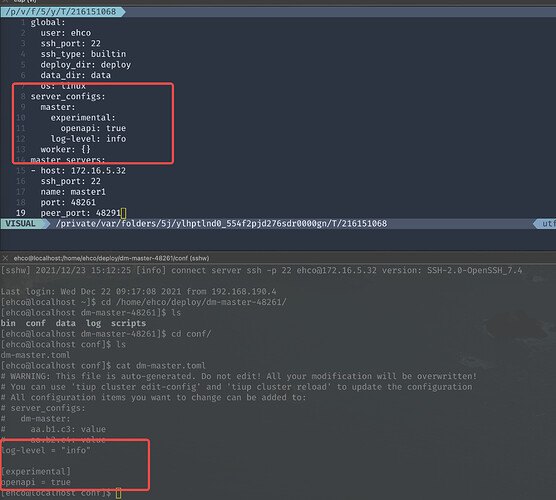Click the line 'server_configs:' in the editor
The height and width of the screenshot is (500, 556).
(68, 96)
